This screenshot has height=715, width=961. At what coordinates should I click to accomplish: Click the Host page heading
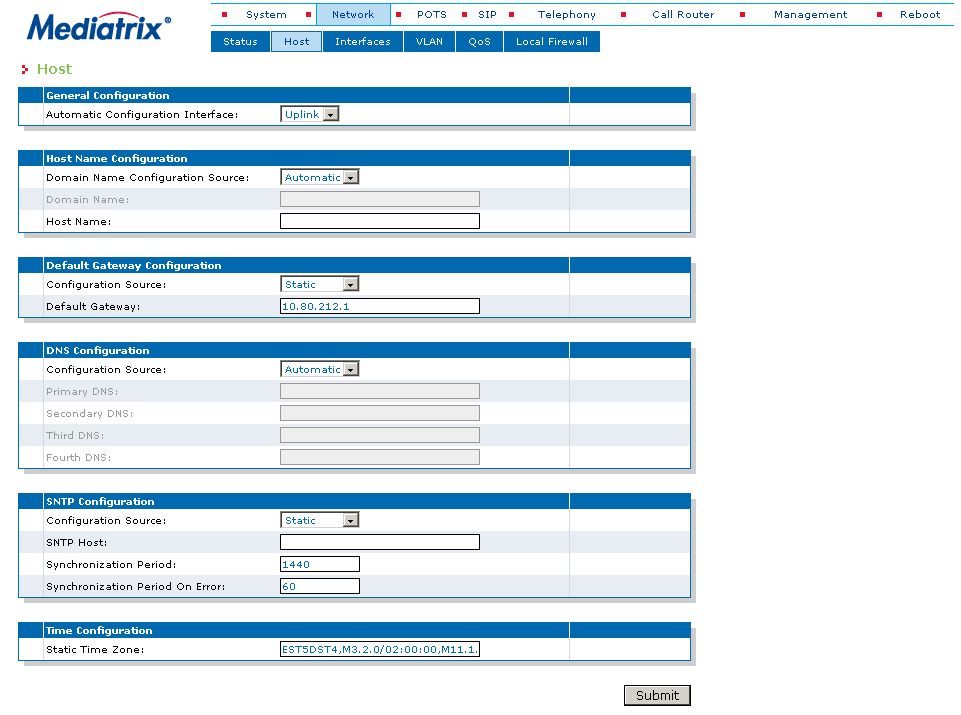tap(54, 69)
